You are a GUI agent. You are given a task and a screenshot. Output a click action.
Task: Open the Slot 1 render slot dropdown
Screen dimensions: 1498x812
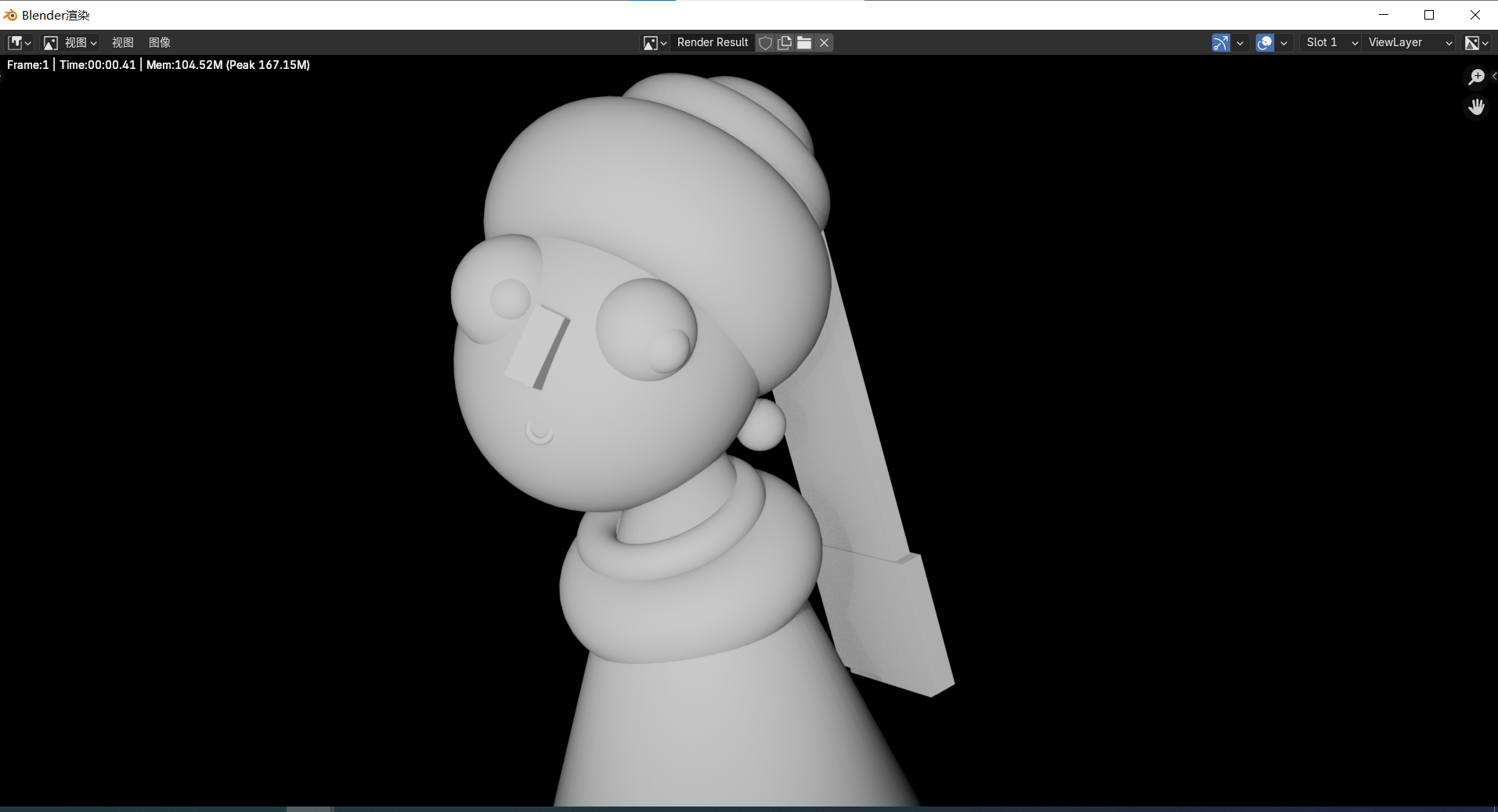click(1330, 43)
